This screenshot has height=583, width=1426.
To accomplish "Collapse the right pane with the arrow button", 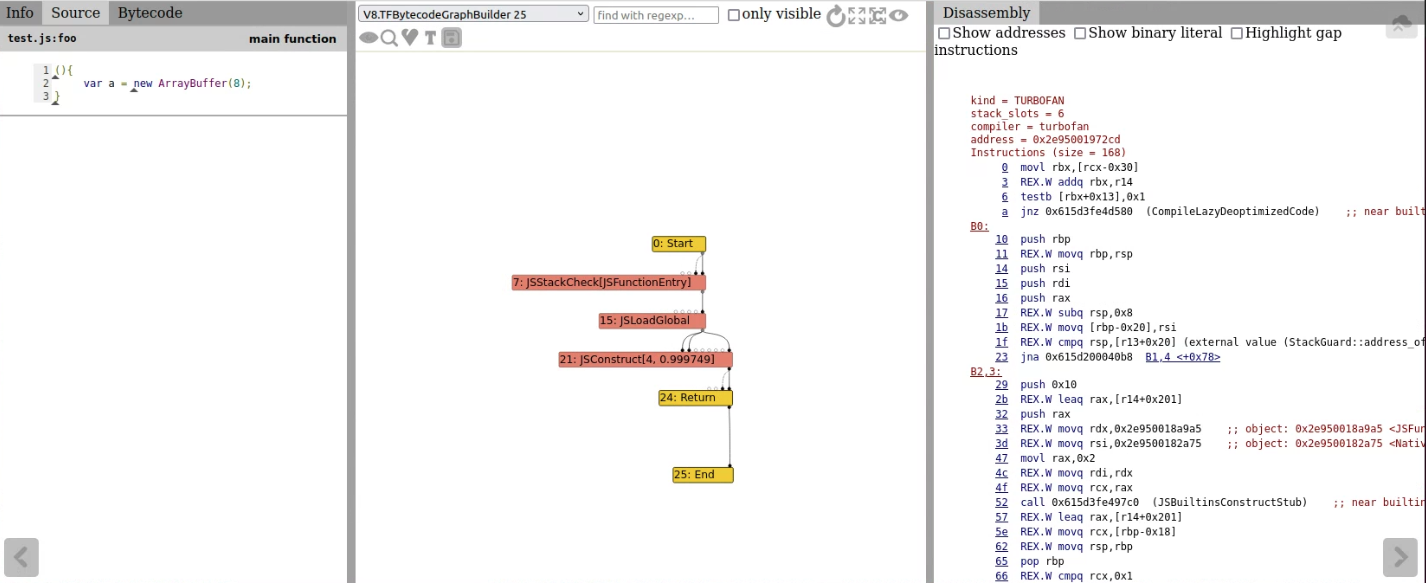I will 1401,557.
